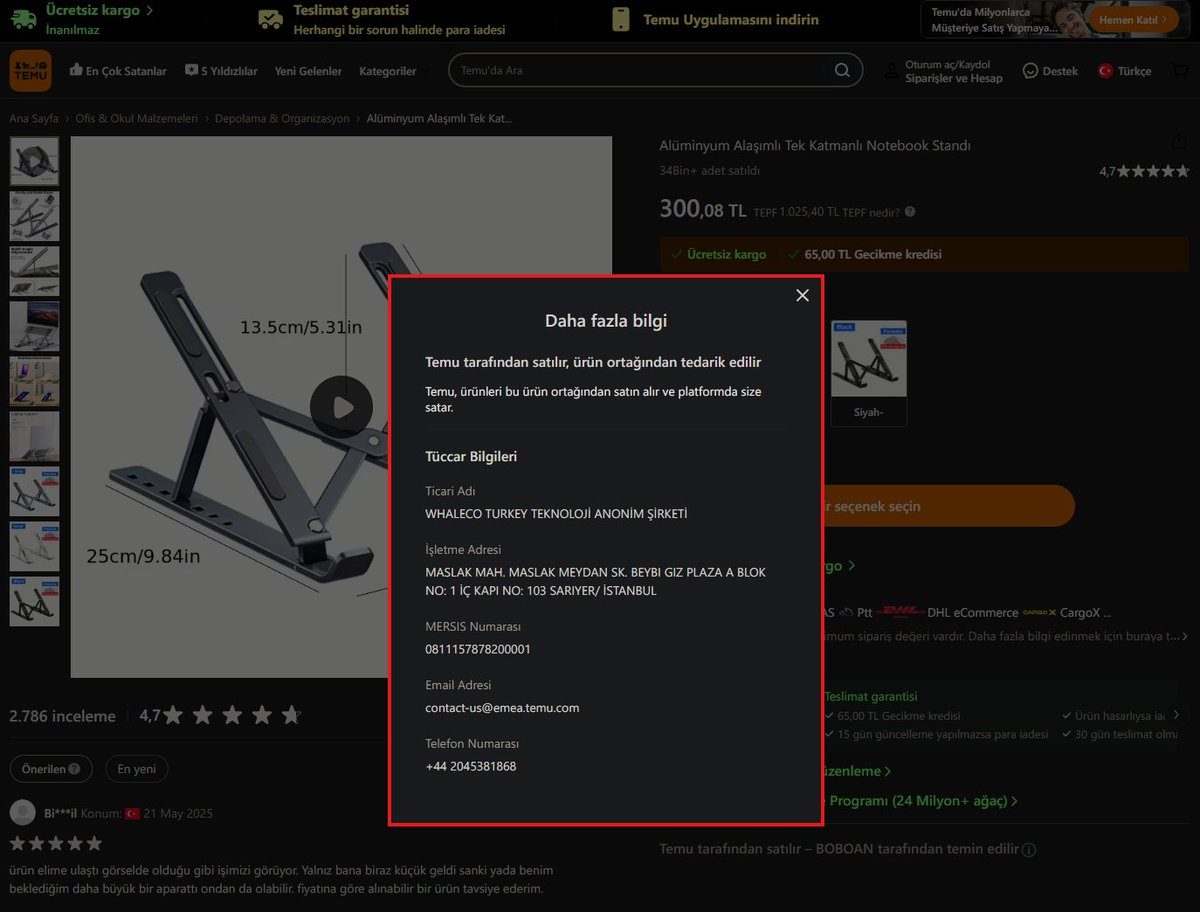Click the 65,00 TL Gecikme kredisi badge
The image size is (1200, 912).
pos(865,254)
